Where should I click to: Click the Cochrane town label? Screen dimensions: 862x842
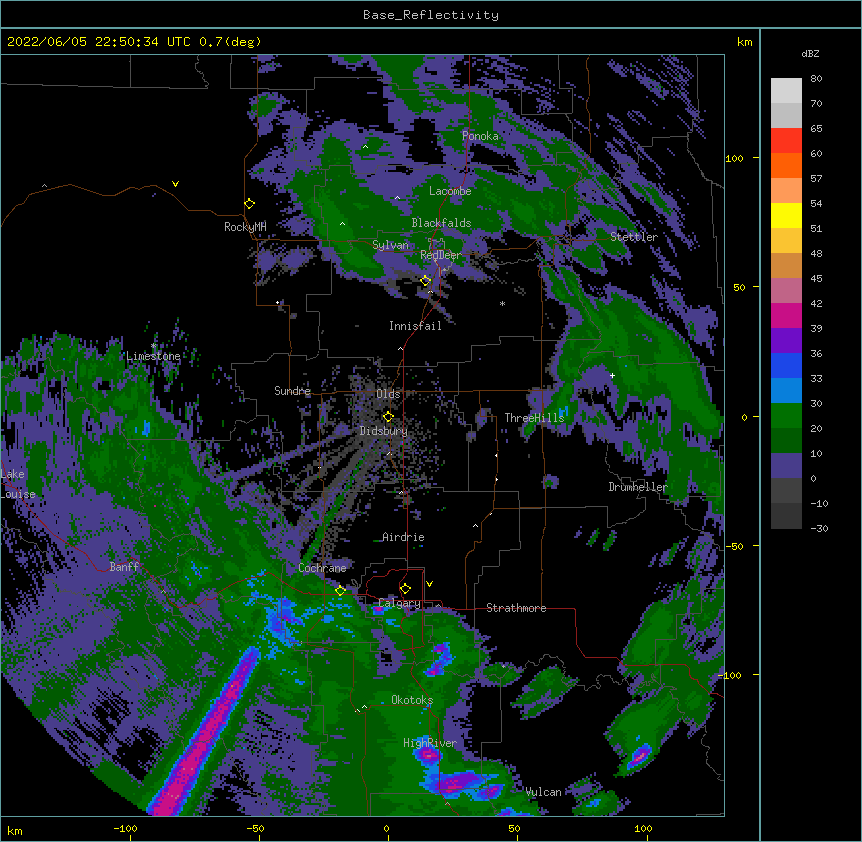pos(322,568)
